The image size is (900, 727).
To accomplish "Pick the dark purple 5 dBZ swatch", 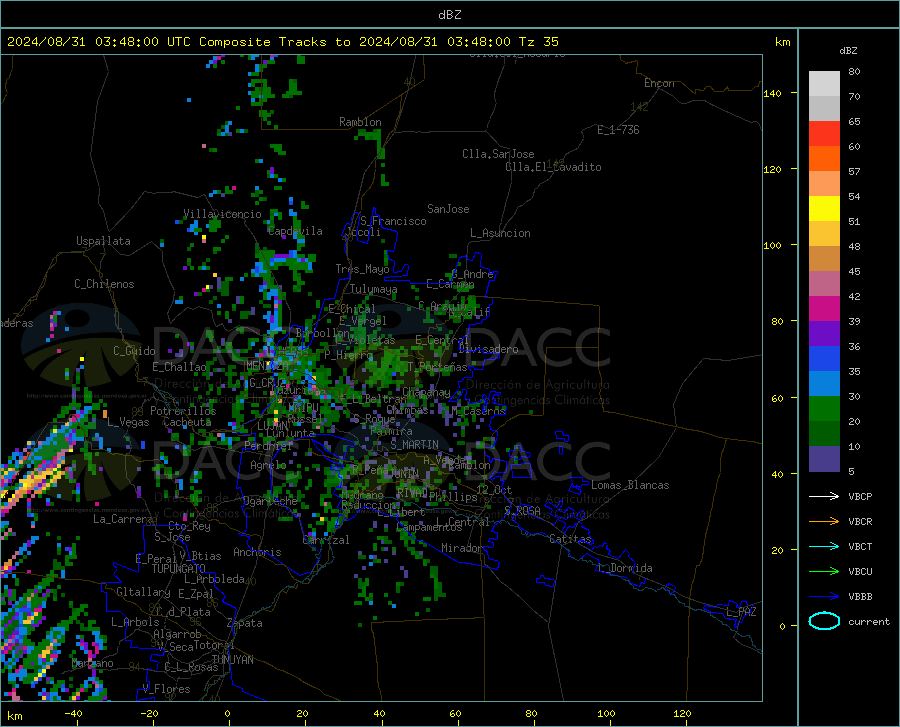I will 824,458.
